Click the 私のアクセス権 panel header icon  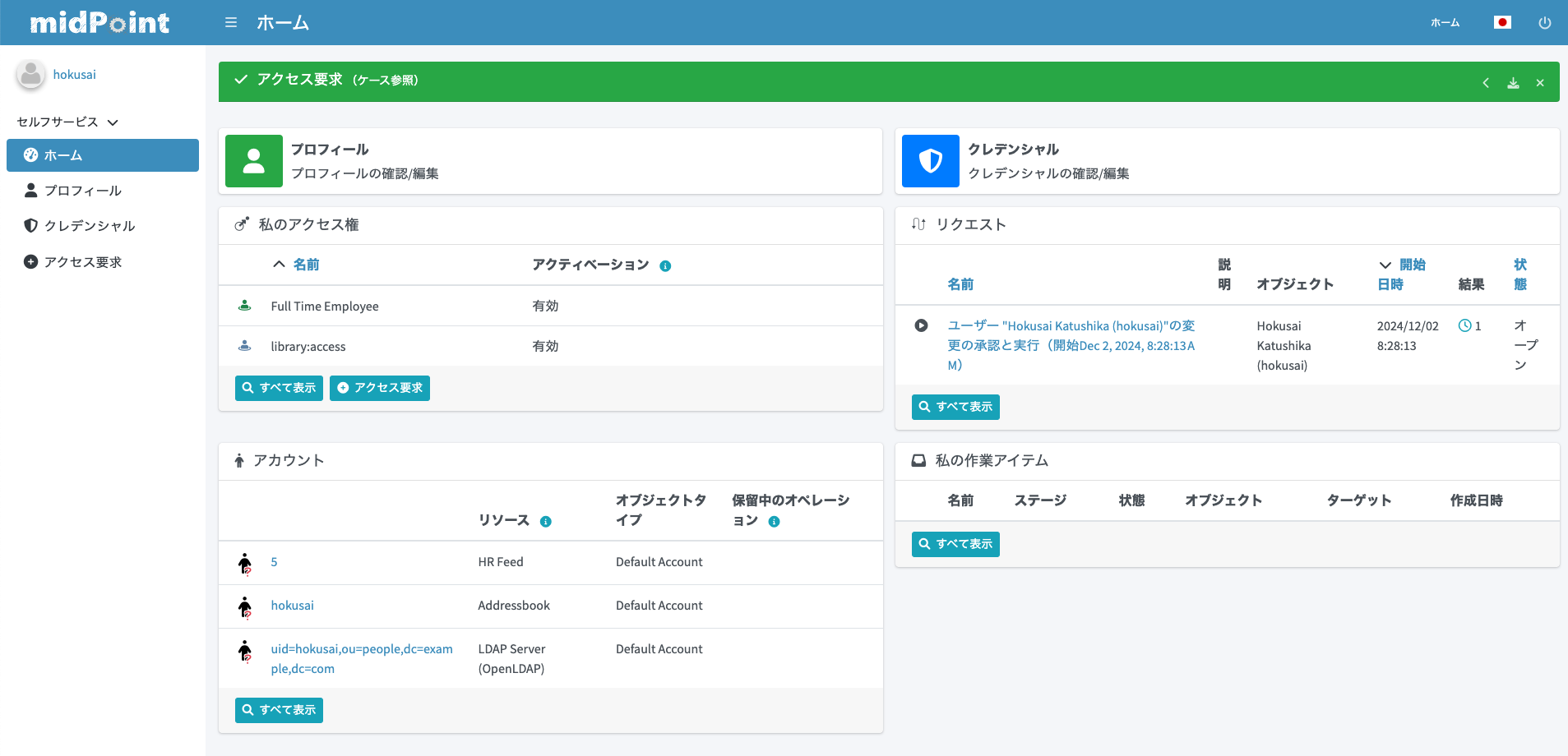242,224
